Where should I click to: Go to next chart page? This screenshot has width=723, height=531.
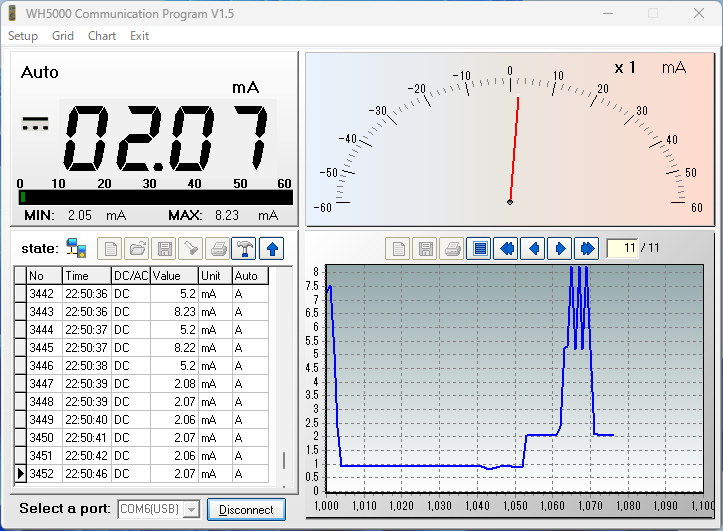tap(559, 248)
